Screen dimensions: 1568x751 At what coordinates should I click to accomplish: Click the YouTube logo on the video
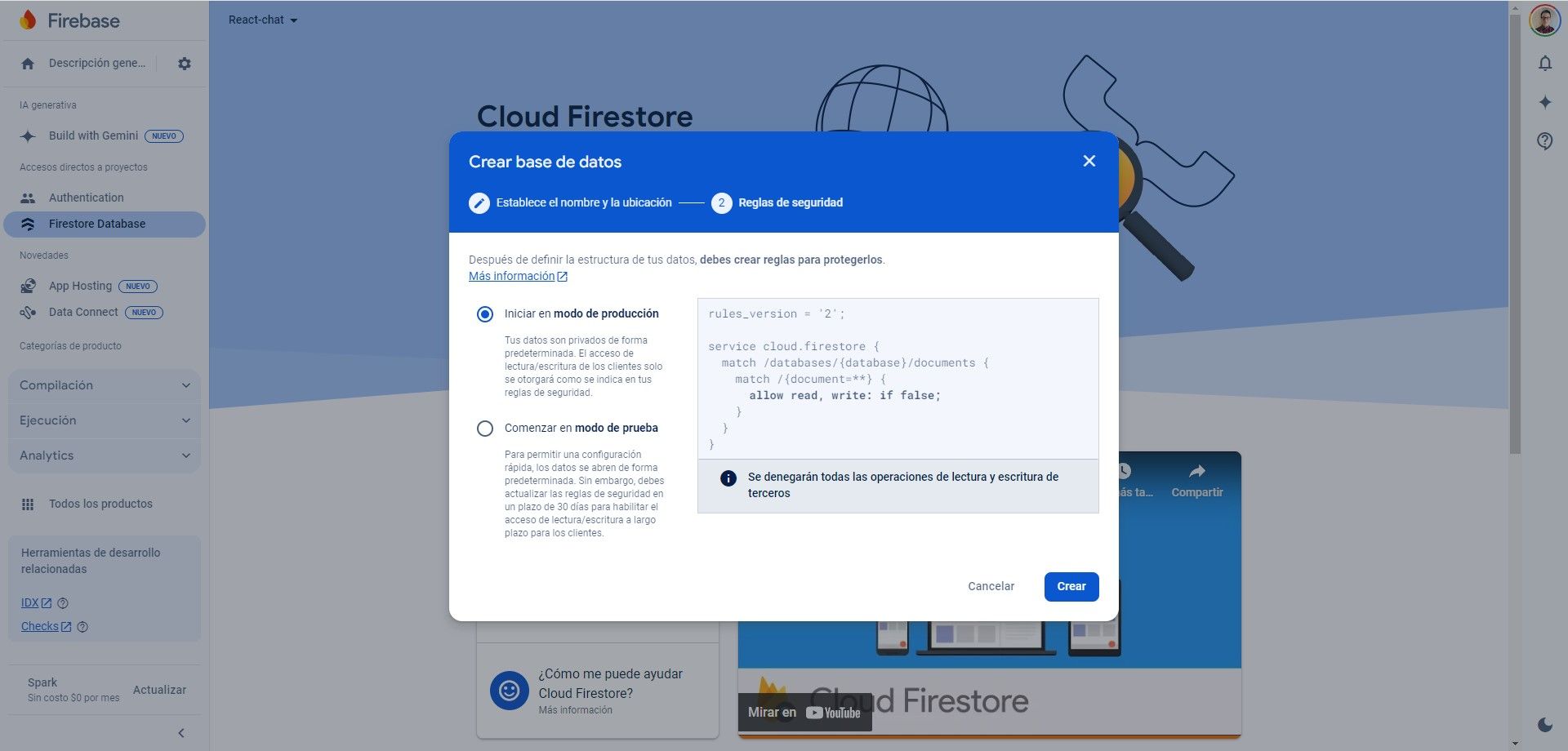(833, 713)
